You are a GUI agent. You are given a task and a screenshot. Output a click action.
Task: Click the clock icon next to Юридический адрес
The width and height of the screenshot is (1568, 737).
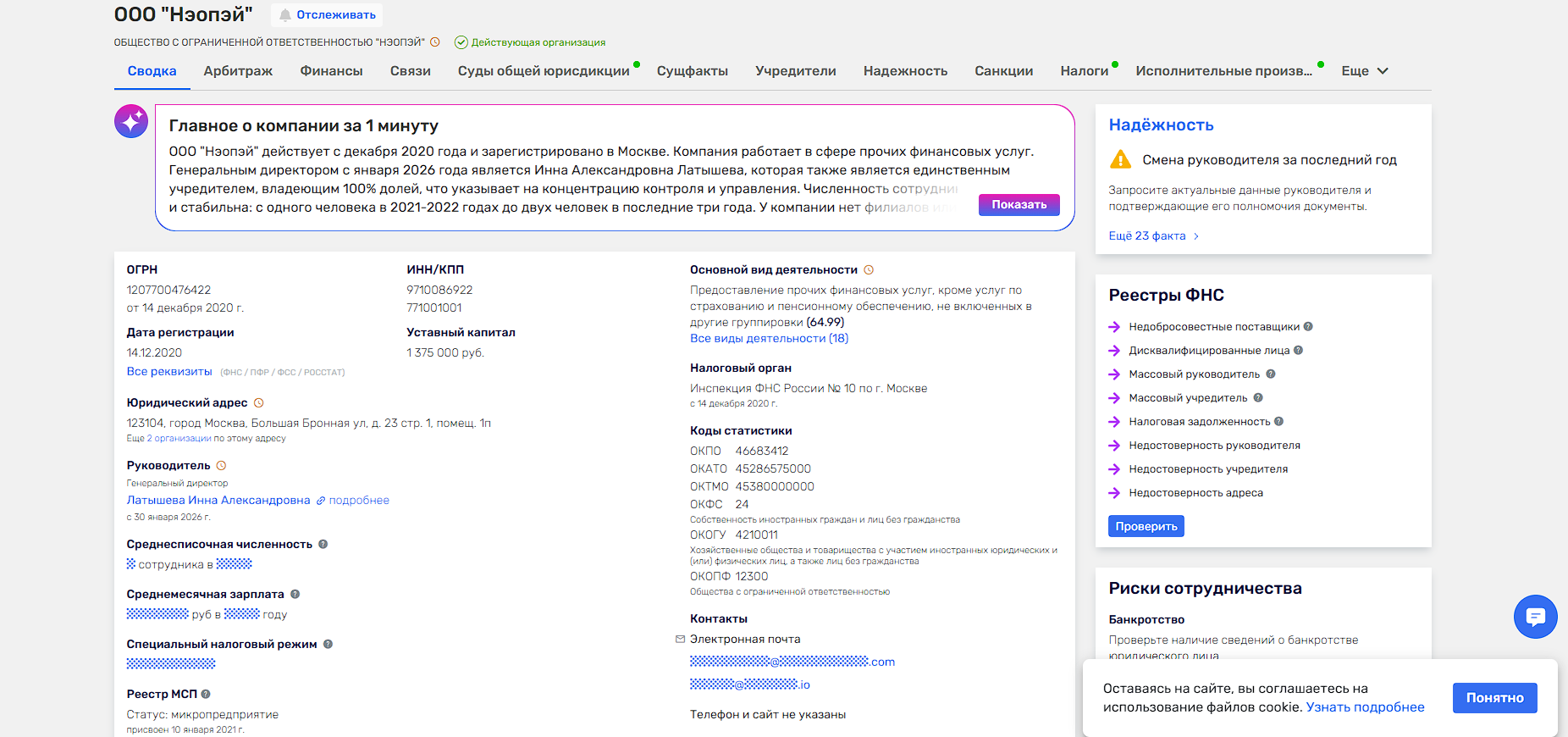tap(259, 403)
